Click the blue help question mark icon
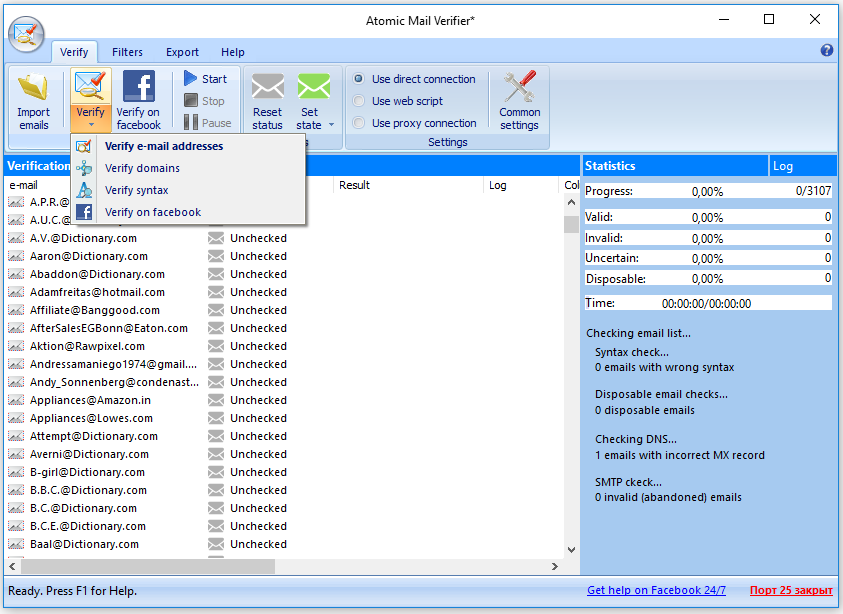 [827, 51]
